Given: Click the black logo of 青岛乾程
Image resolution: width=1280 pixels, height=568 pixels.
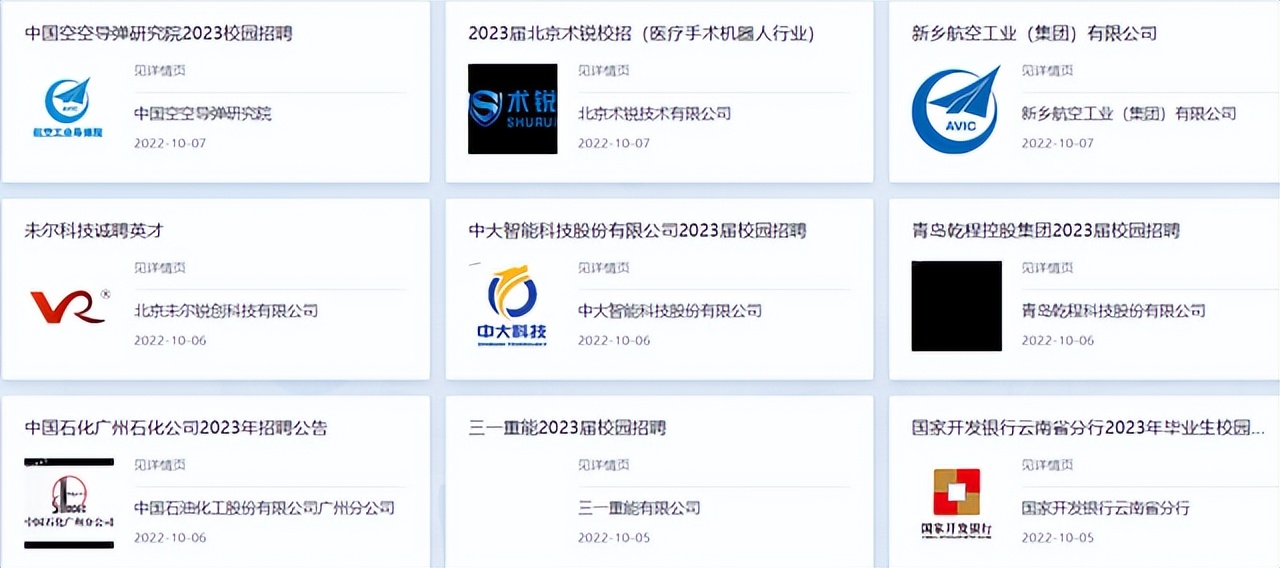Looking at the screenshot, I should pyautogui.click(x=956, y=306).
